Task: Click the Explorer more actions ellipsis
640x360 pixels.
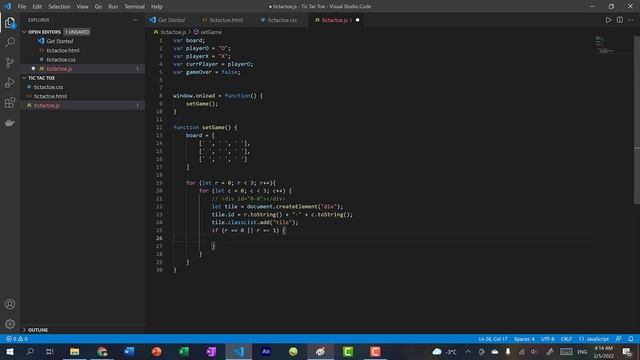Action: pos(136,20)
